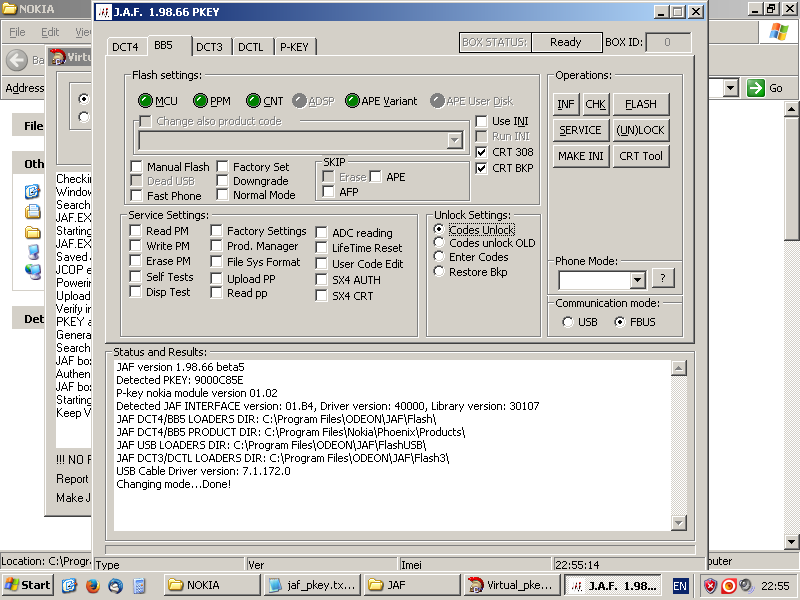
Task: Switch to the P-KEY tab
Action: 294,47
